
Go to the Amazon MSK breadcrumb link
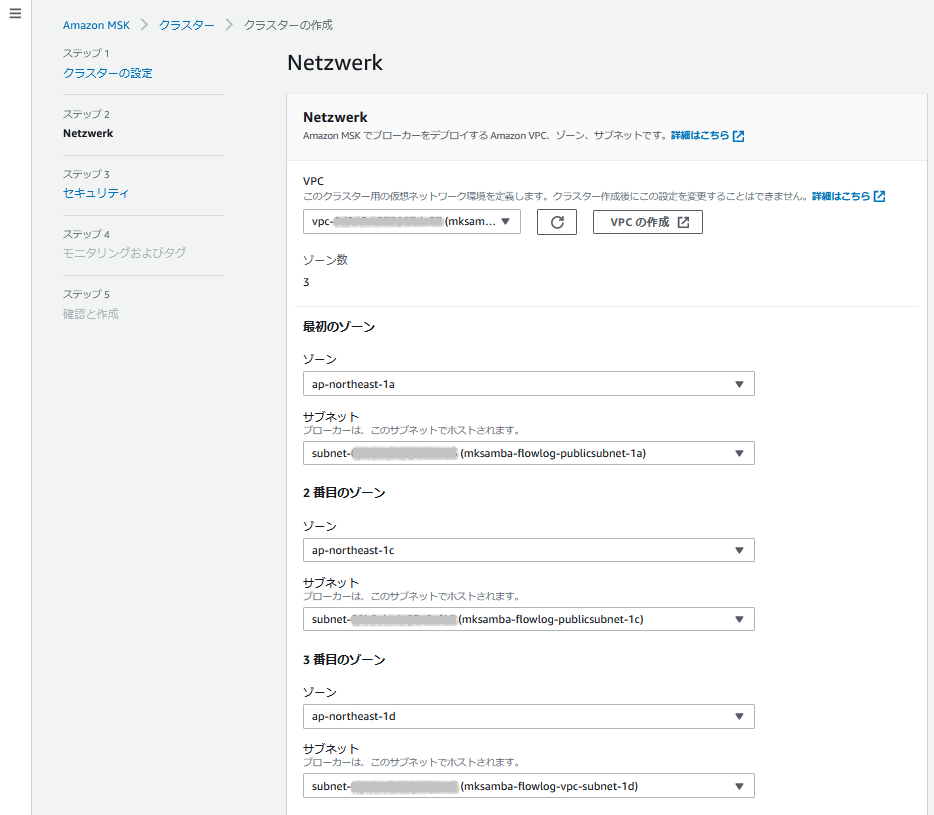tap(96, 25)
